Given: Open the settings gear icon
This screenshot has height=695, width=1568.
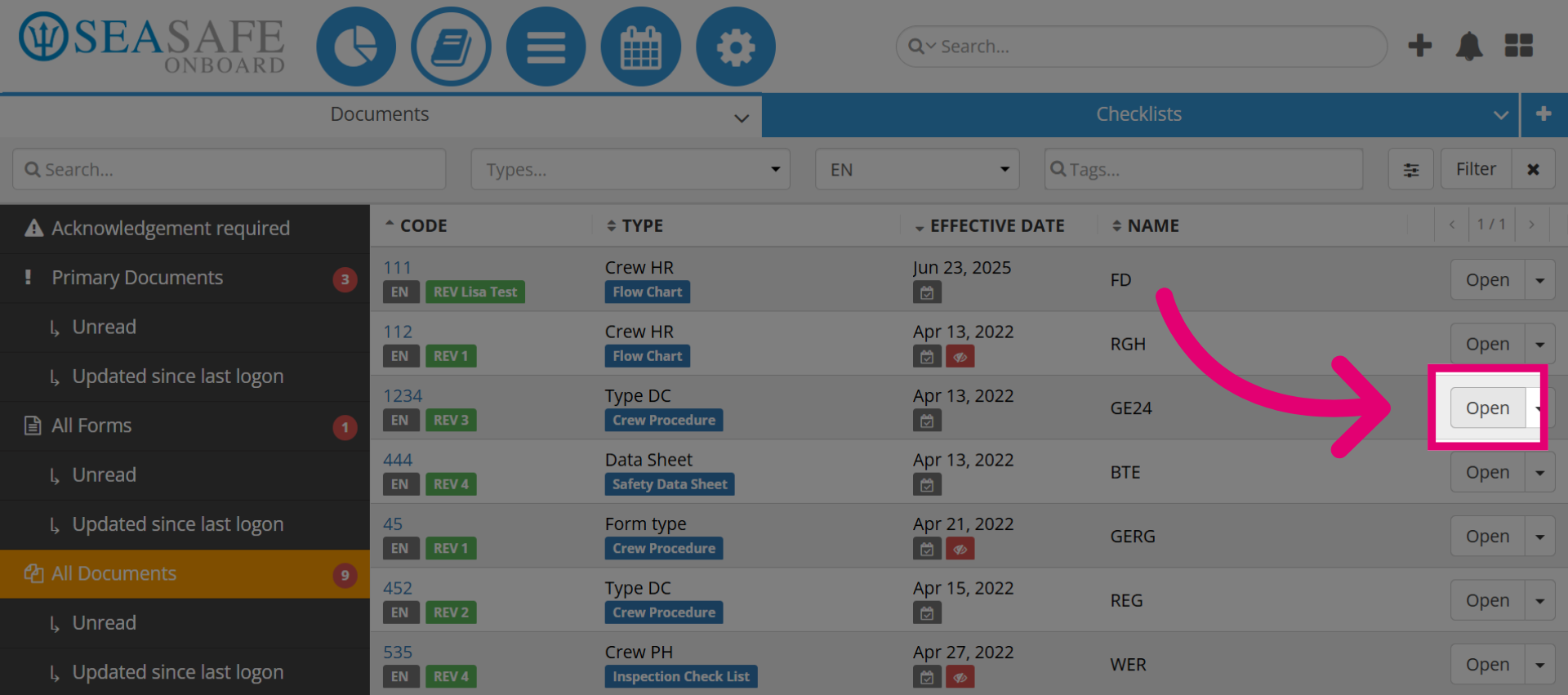Looking at the screenshot, I should coord(736,47).
